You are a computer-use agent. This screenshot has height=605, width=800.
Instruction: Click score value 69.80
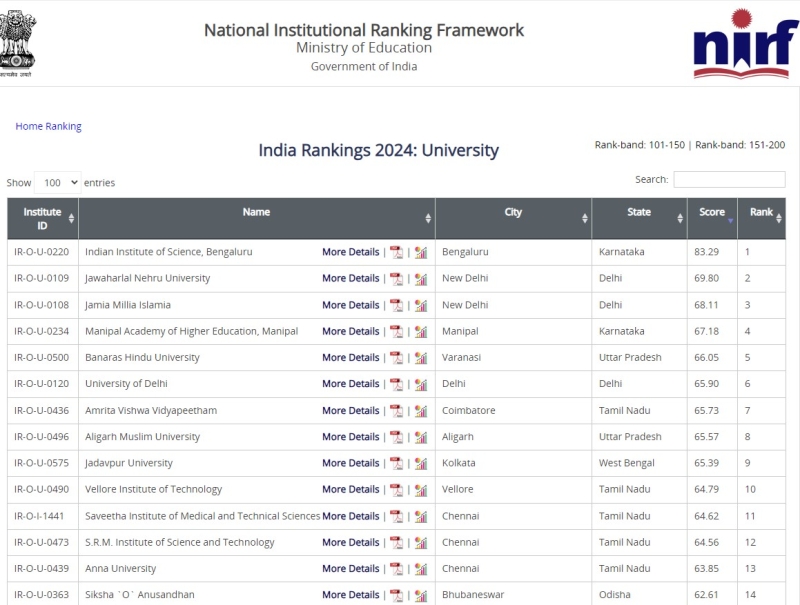click(707, 279)
